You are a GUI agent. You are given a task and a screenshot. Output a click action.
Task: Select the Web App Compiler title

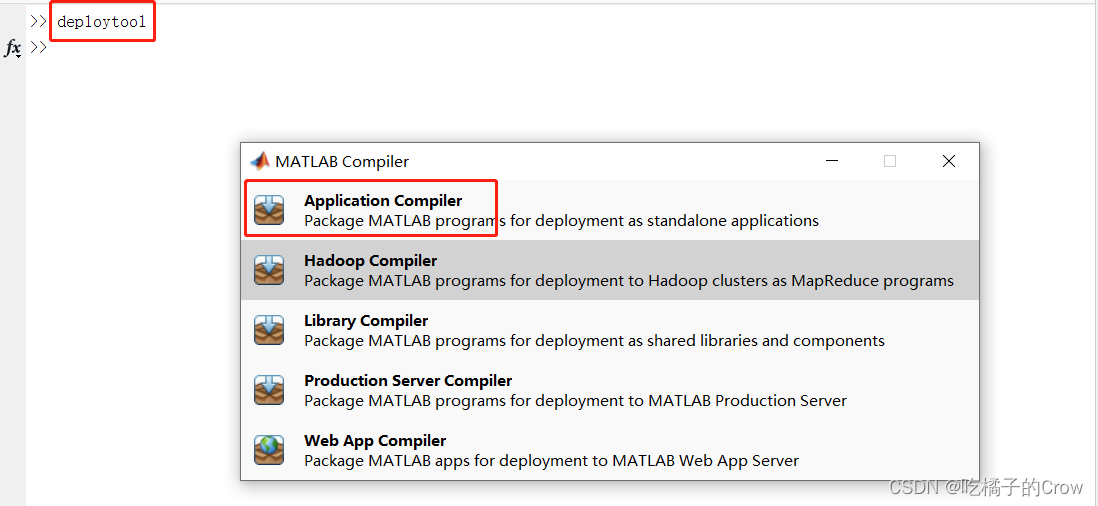[x=375, y=441]
